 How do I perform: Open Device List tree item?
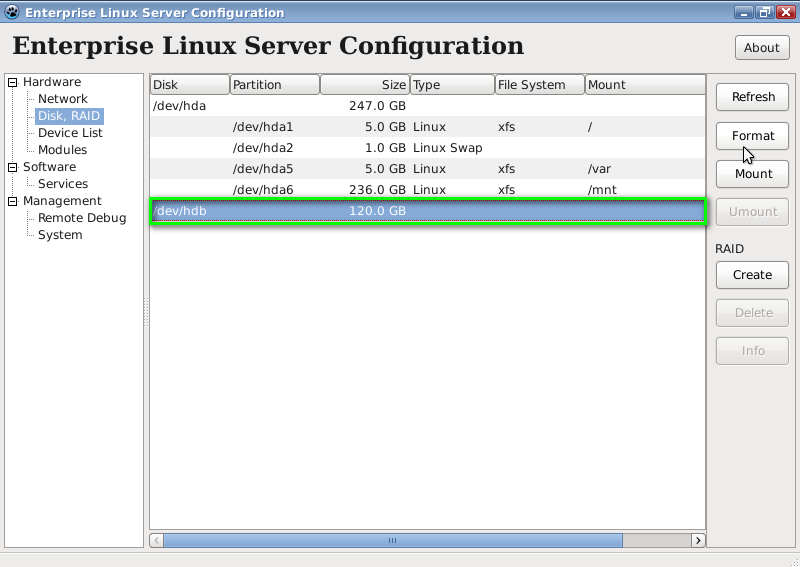70,133
